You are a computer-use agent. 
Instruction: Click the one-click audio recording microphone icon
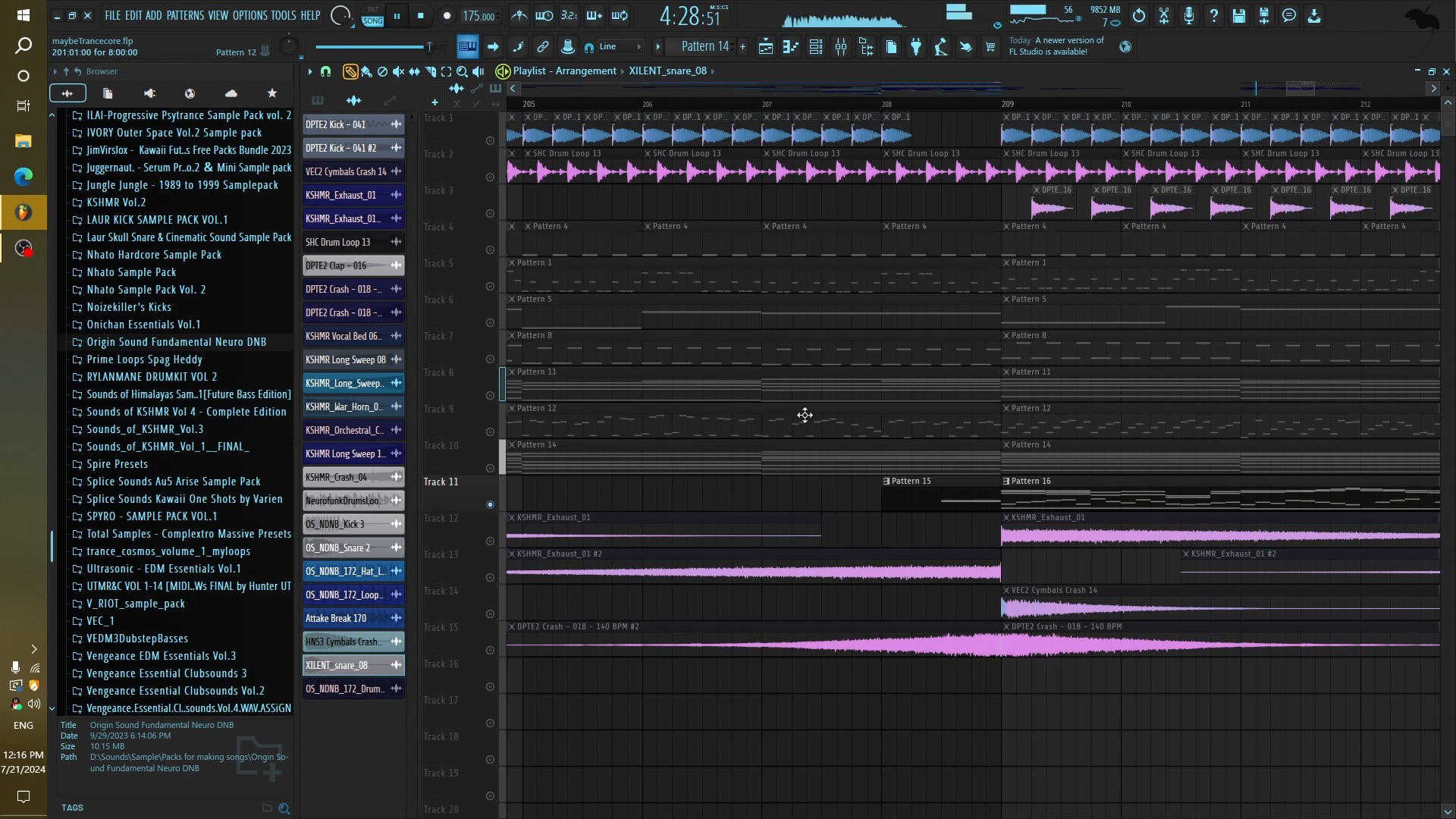(1189, 15)
